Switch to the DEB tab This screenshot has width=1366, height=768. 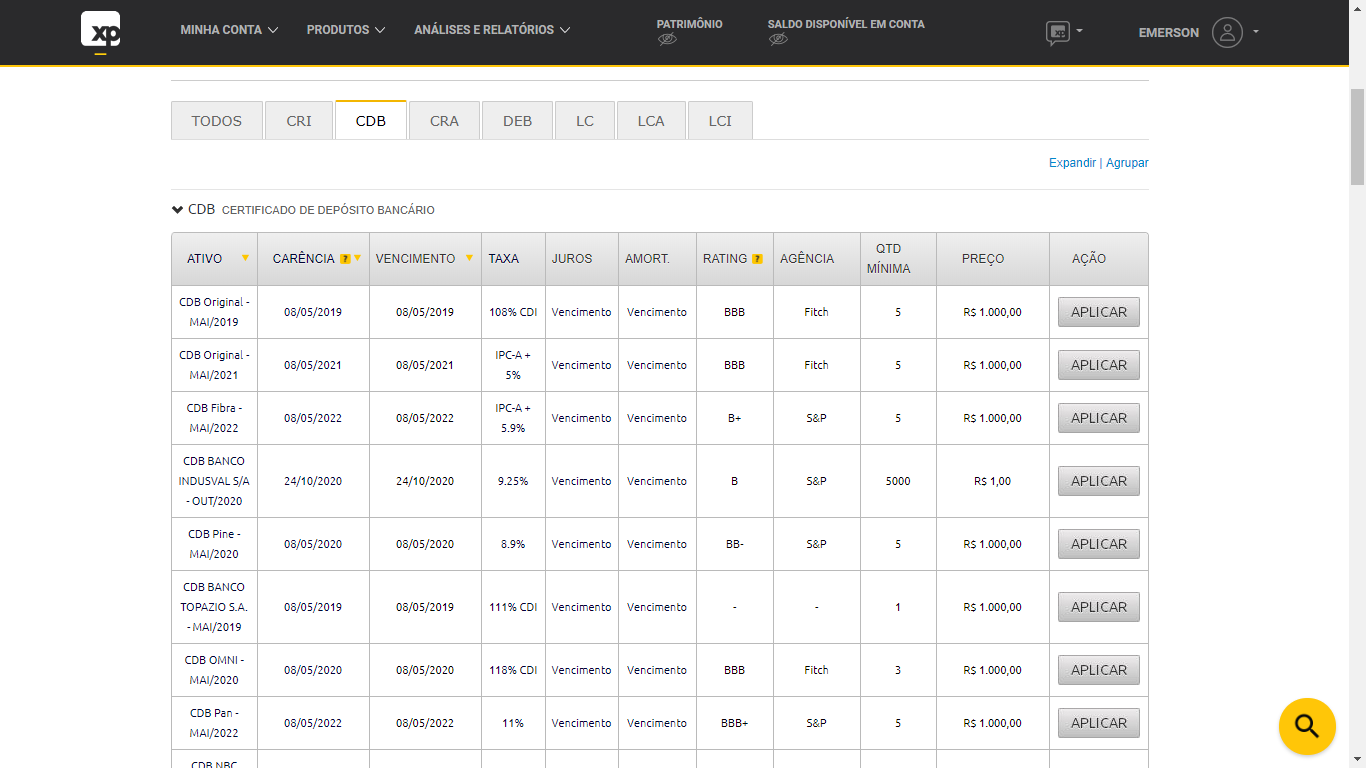[x=517, y=121]
